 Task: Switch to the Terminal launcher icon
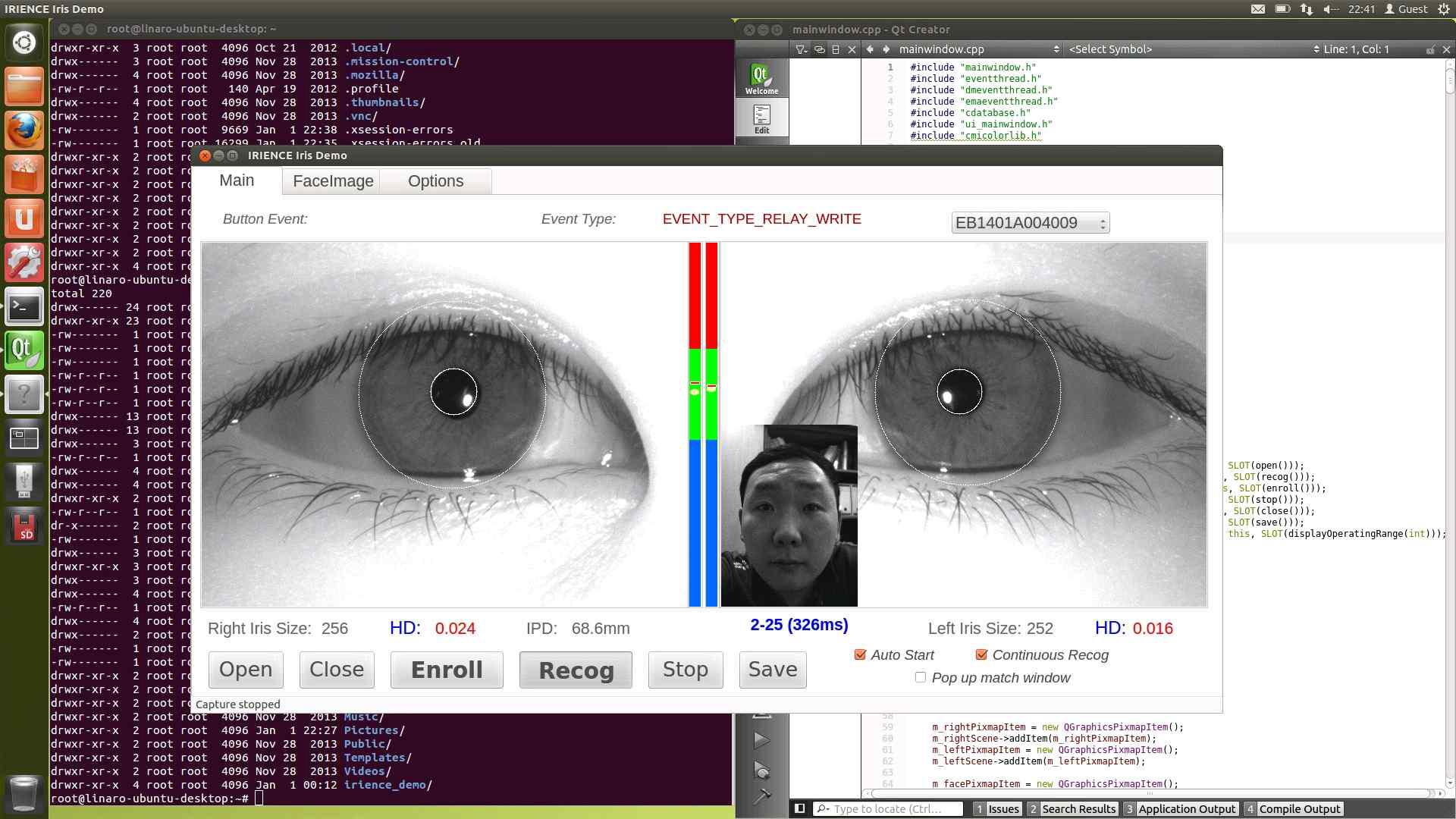coord(24,306)
